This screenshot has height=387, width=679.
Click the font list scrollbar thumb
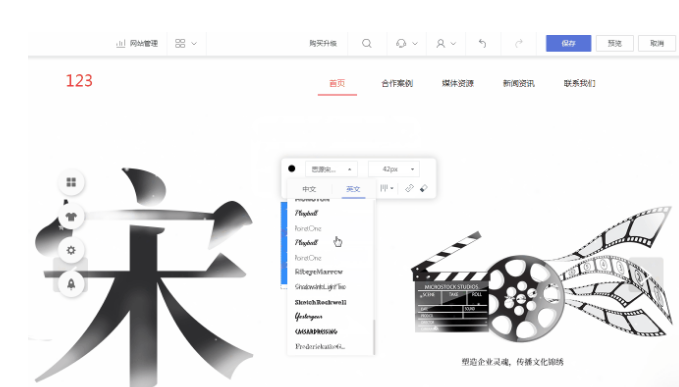(x=374, y=336)
